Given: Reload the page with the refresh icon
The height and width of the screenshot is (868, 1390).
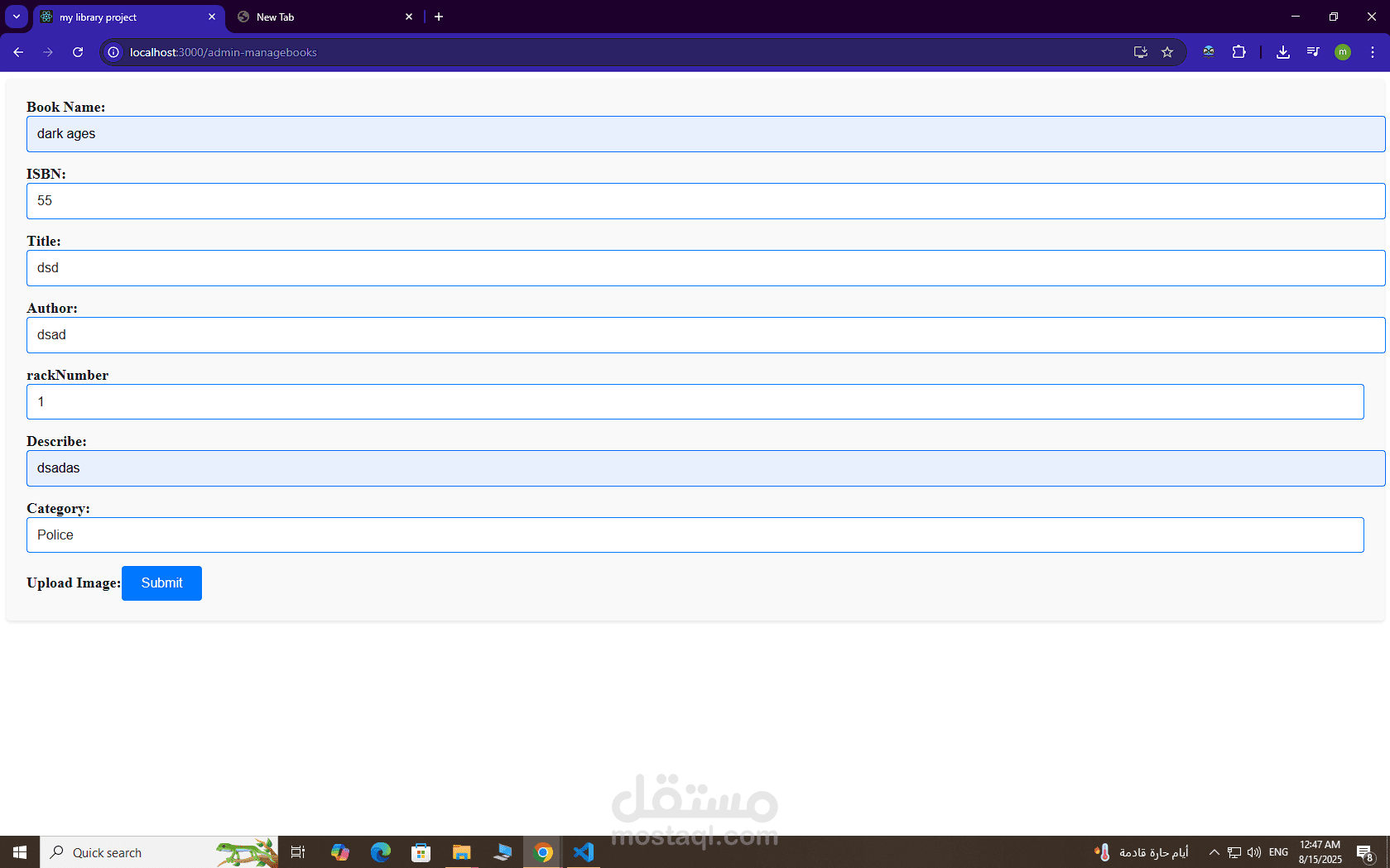Looking at the screenshot, I should click(x=78, y=52).
